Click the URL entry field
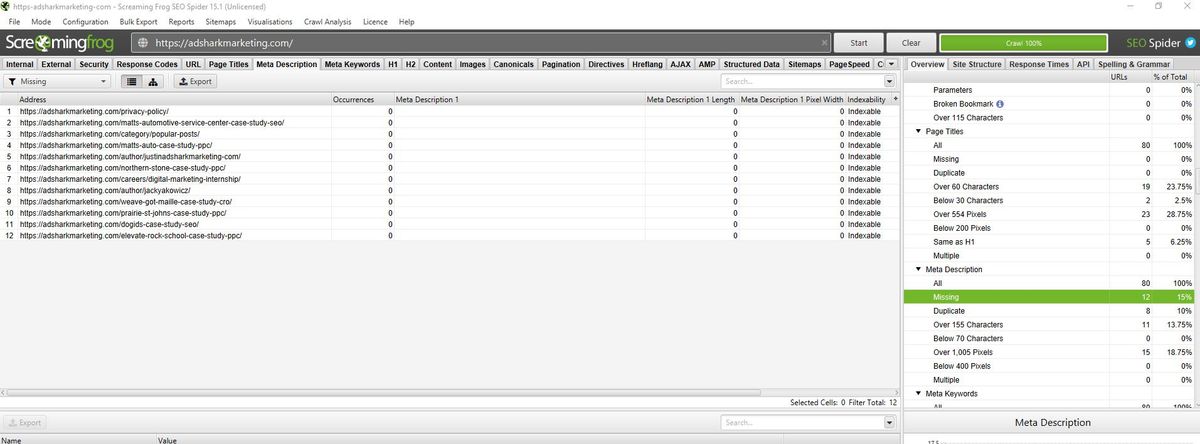 pos(483,43)
